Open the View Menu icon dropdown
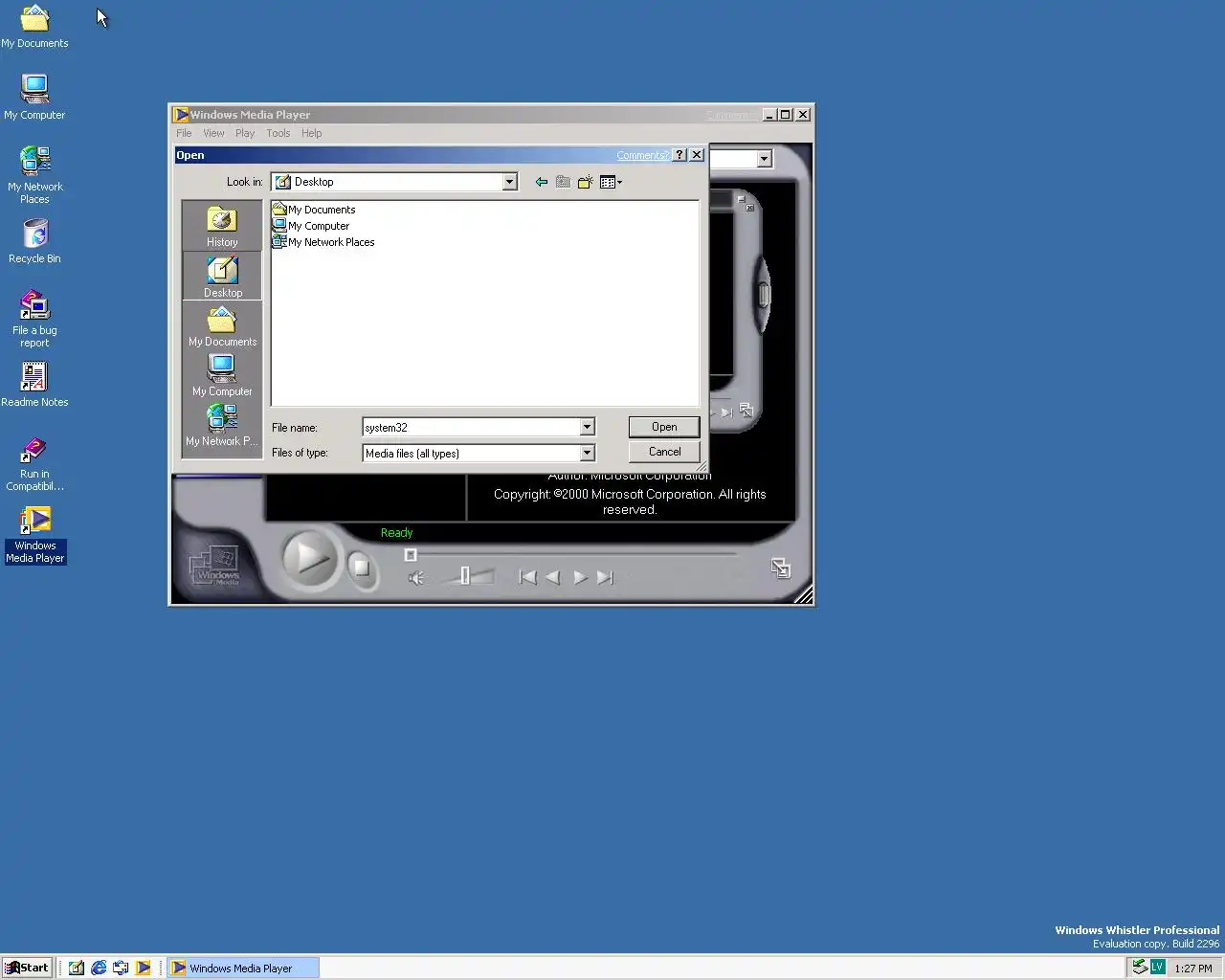 [x=611, y=182]
